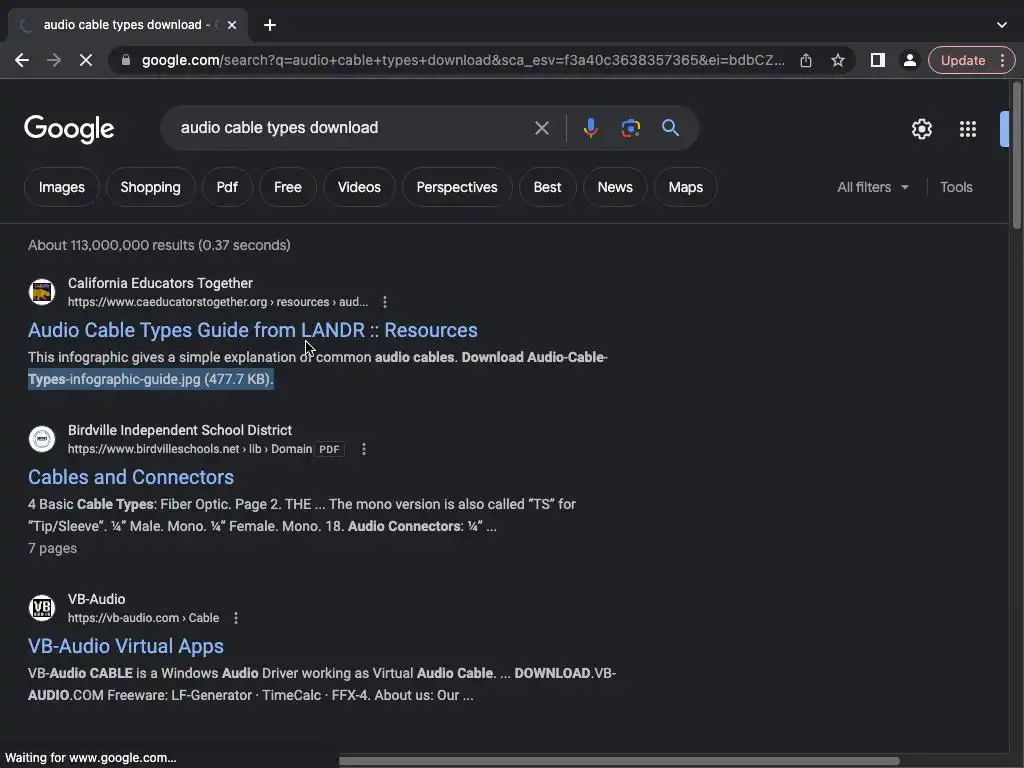View site information lock icon
Viewport: 1024px width, 768px height.
click(126, 60)
